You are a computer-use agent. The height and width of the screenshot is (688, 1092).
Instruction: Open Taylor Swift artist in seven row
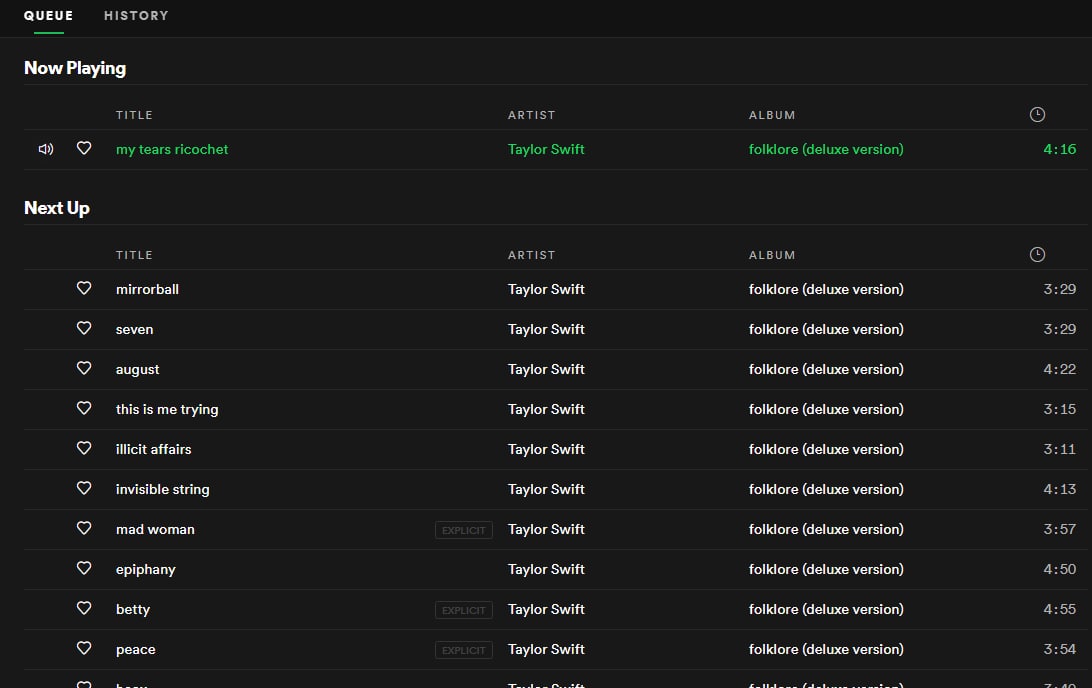point(546,329)
